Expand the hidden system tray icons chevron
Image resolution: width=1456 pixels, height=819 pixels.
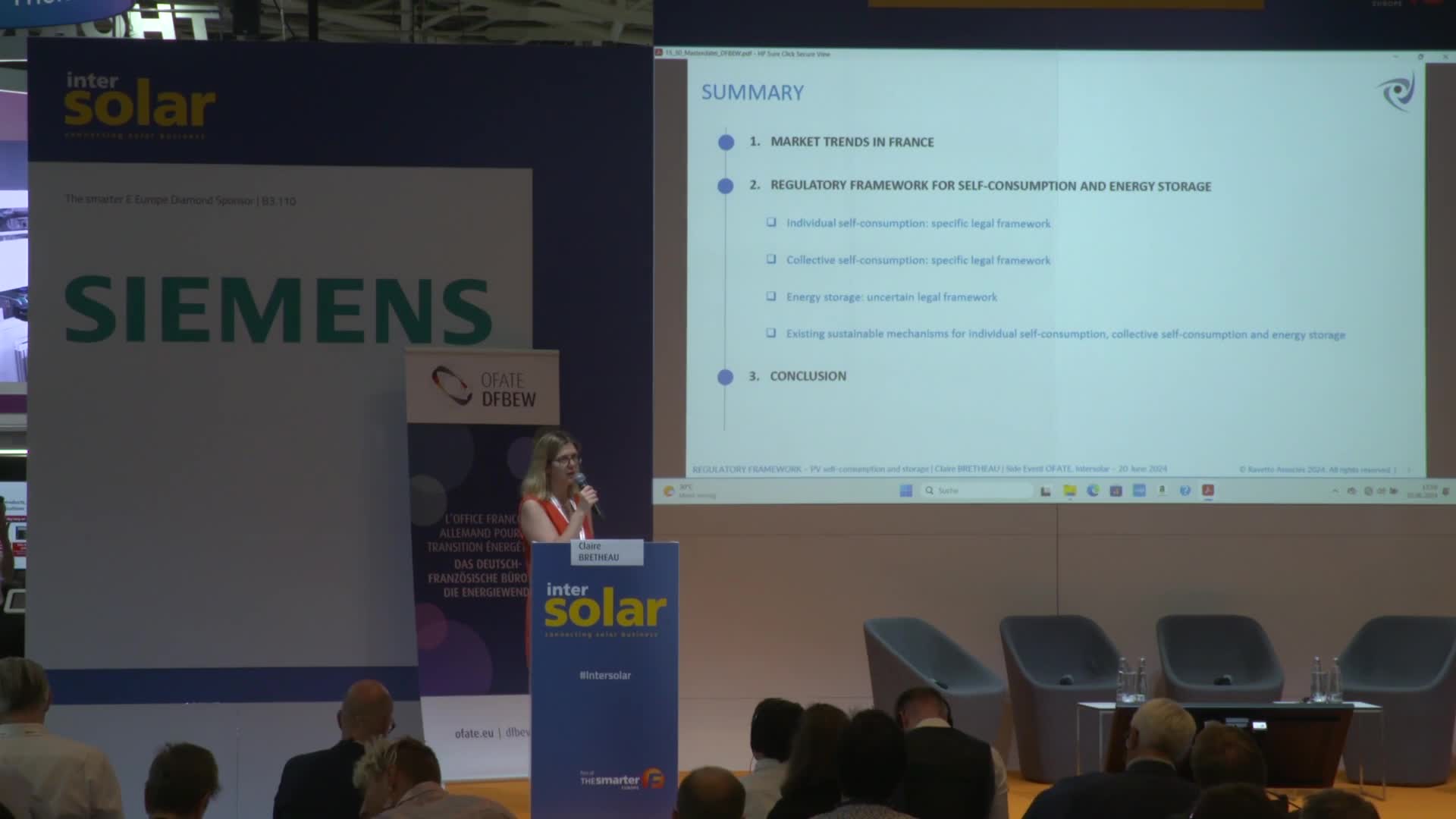click(x=1335, y=491)
